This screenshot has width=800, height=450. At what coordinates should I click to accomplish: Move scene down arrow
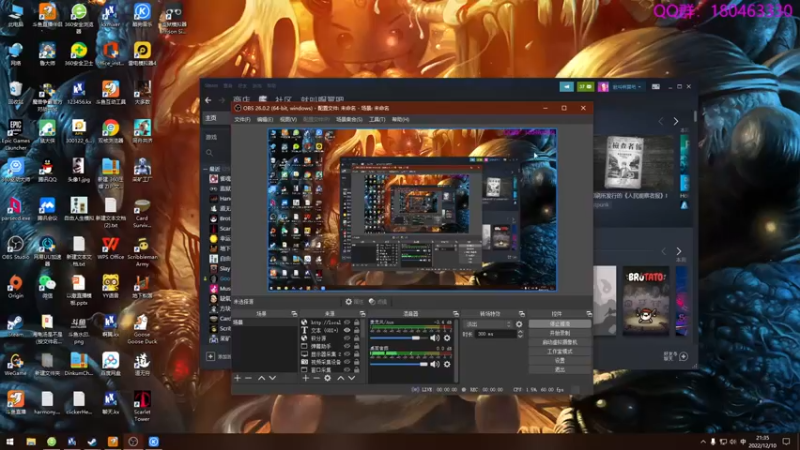[x=272, y=378]
